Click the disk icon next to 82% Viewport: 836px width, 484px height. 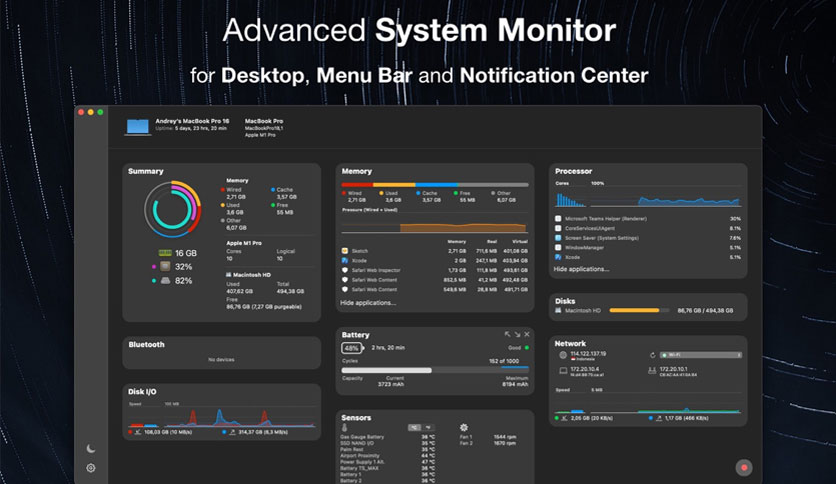165,280
